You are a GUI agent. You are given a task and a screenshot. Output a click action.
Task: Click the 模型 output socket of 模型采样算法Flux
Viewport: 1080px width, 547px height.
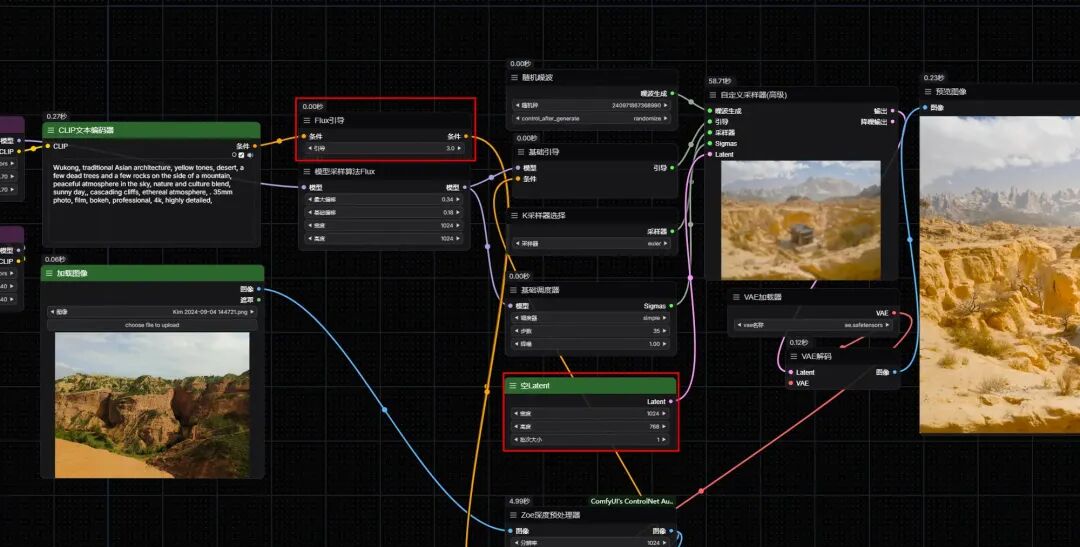click(466, 187)
